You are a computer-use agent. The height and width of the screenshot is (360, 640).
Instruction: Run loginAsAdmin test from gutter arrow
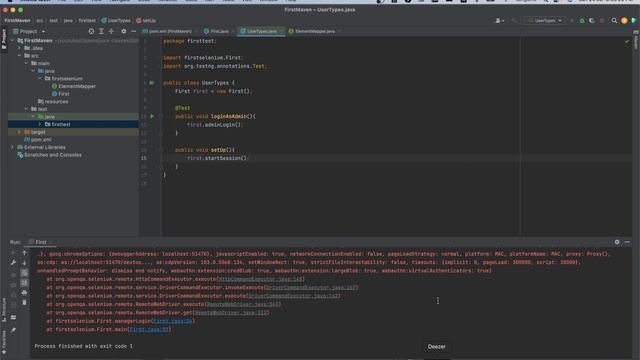coord(152,116)
